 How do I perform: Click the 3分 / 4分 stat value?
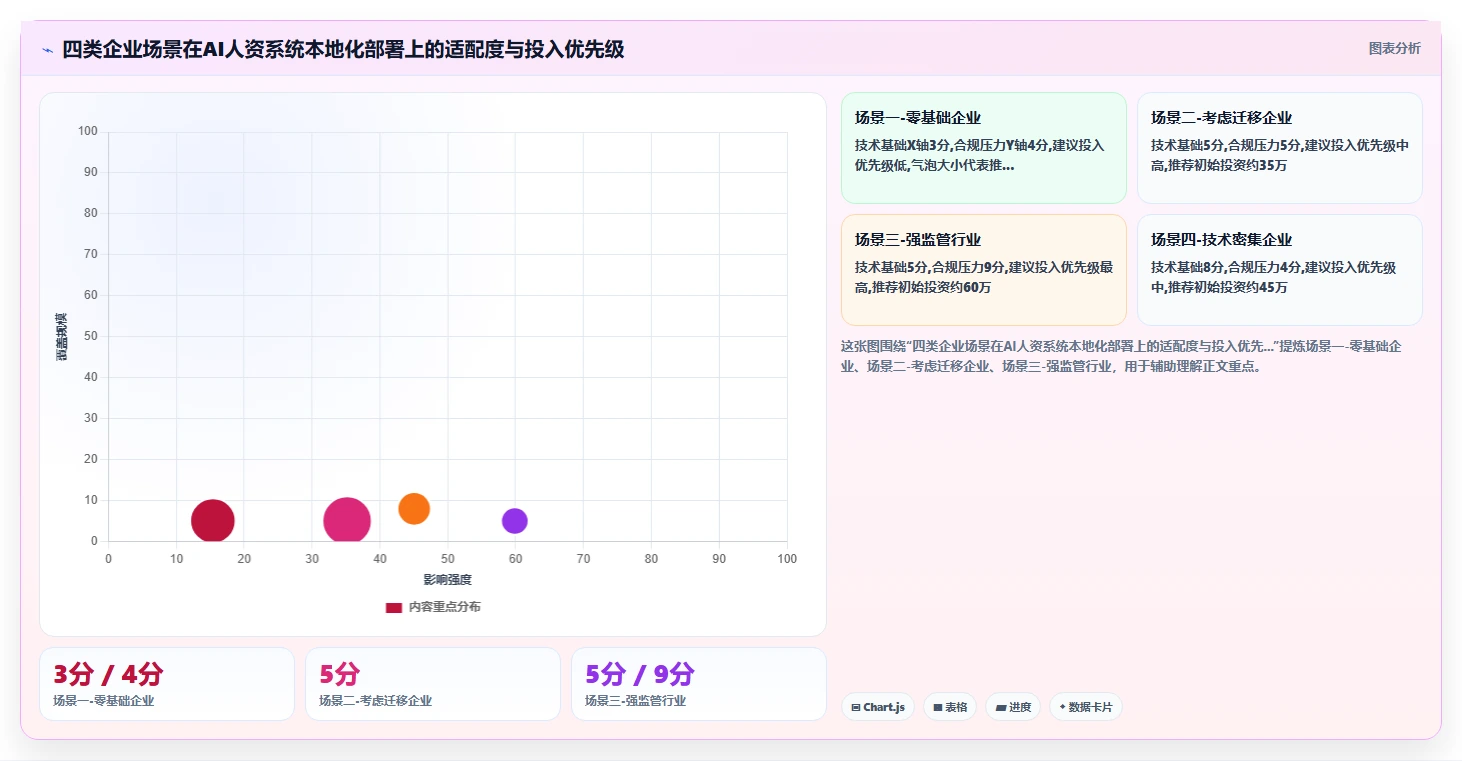tap(108, 674)
